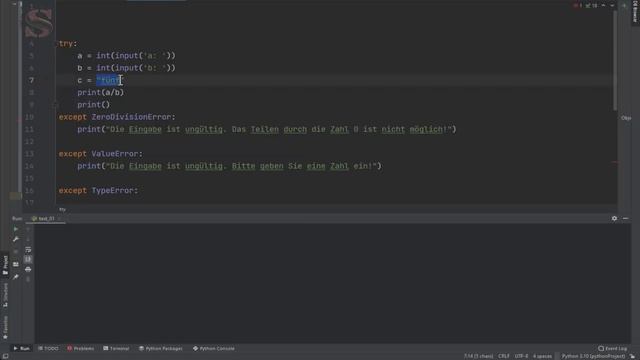
Task: Change the 4 spaces indent setting
Action: pos(542,356)
